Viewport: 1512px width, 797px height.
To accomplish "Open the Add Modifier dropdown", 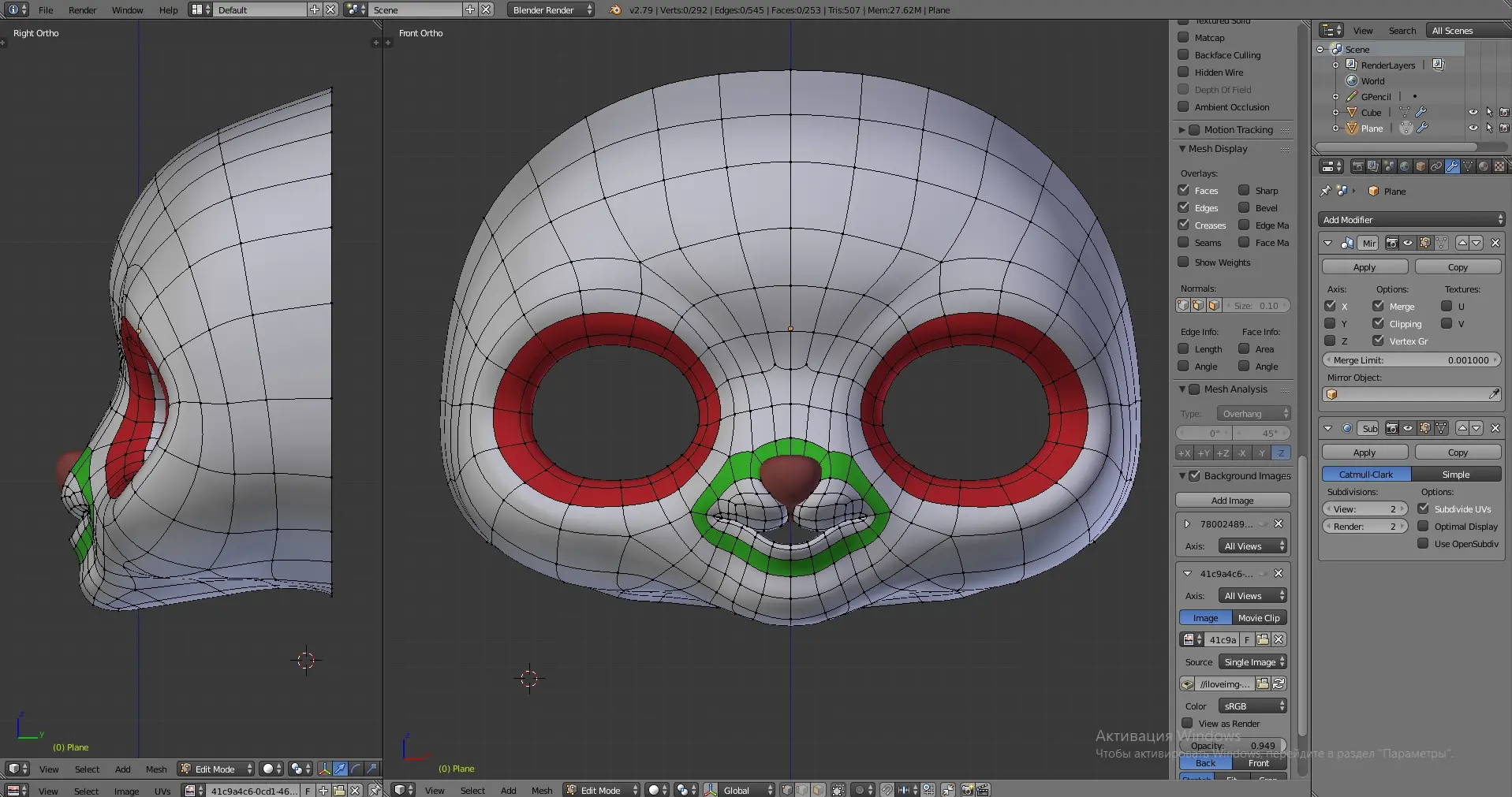I will (x=1411, y=220).
